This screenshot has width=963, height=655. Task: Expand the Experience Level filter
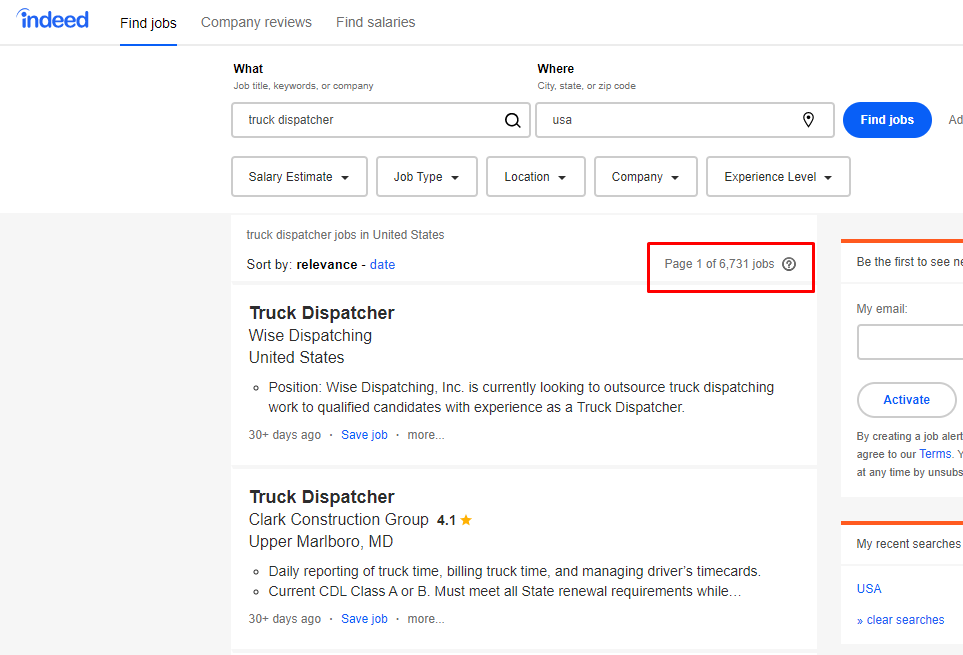pos(778,177)
